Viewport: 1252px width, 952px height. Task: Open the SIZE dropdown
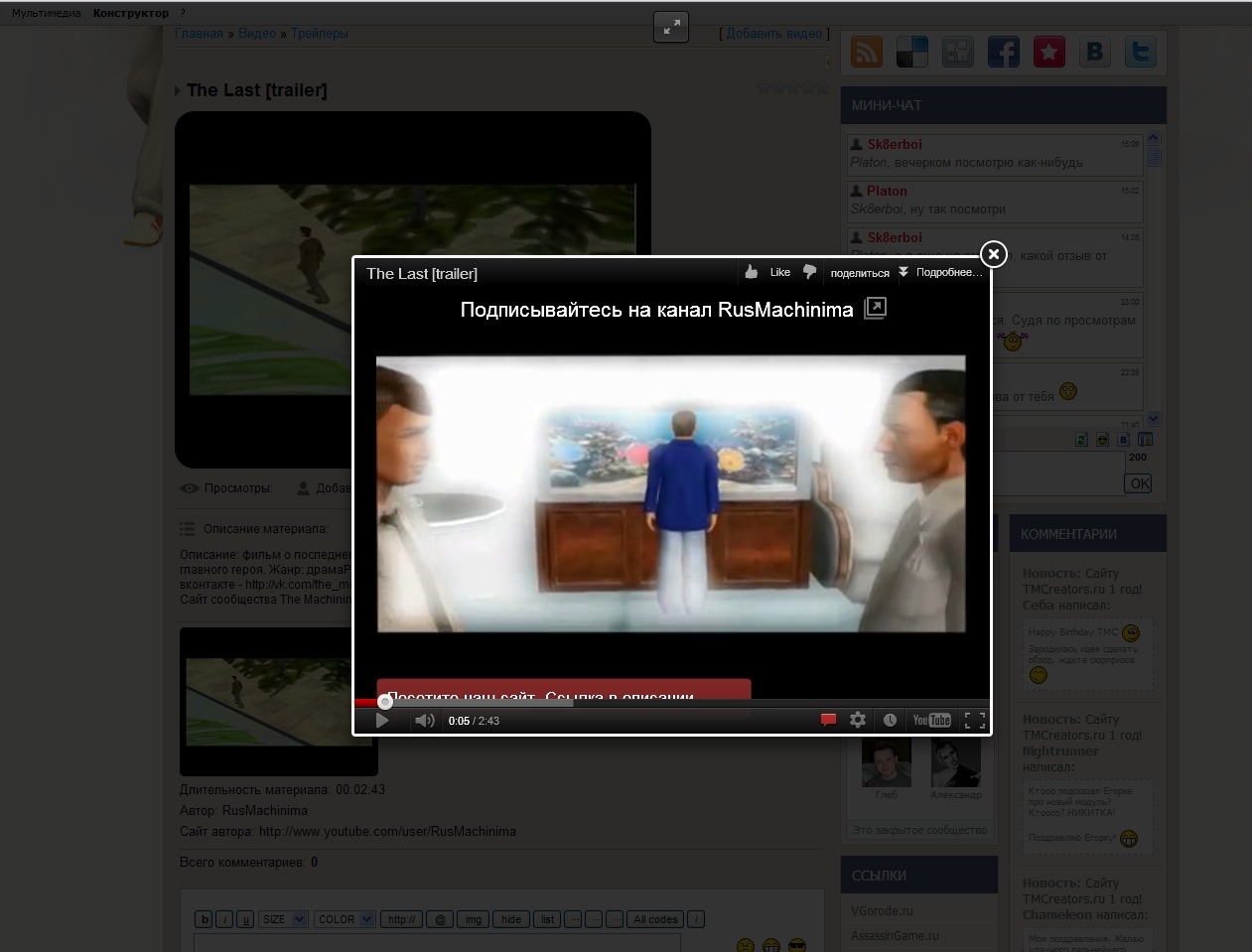(284, 919)
